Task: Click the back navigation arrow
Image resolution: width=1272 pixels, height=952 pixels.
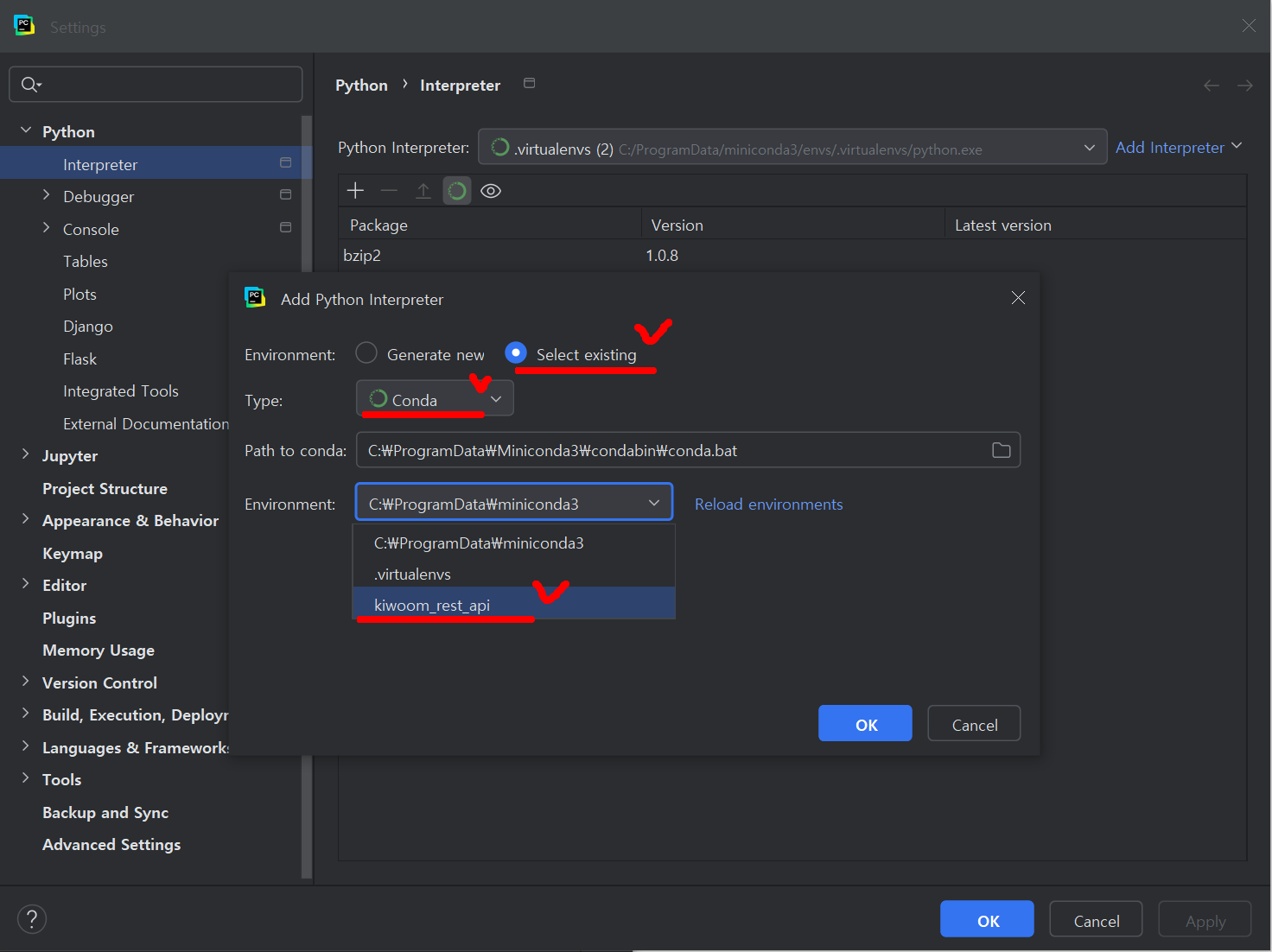Action: [1212, 85]
